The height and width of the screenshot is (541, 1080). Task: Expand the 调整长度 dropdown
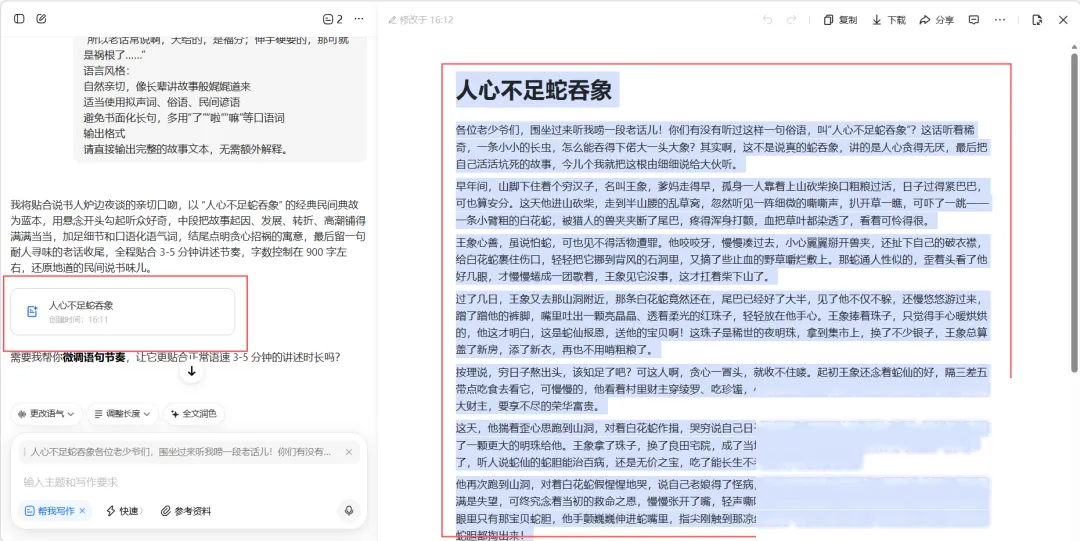(x=123, y=414)
